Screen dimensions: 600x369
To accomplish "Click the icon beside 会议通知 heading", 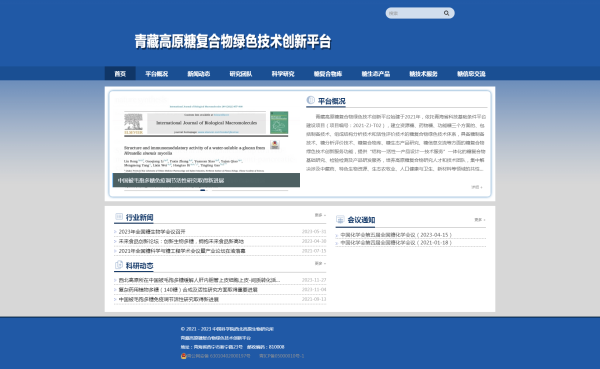I will (x=340, y=219).
